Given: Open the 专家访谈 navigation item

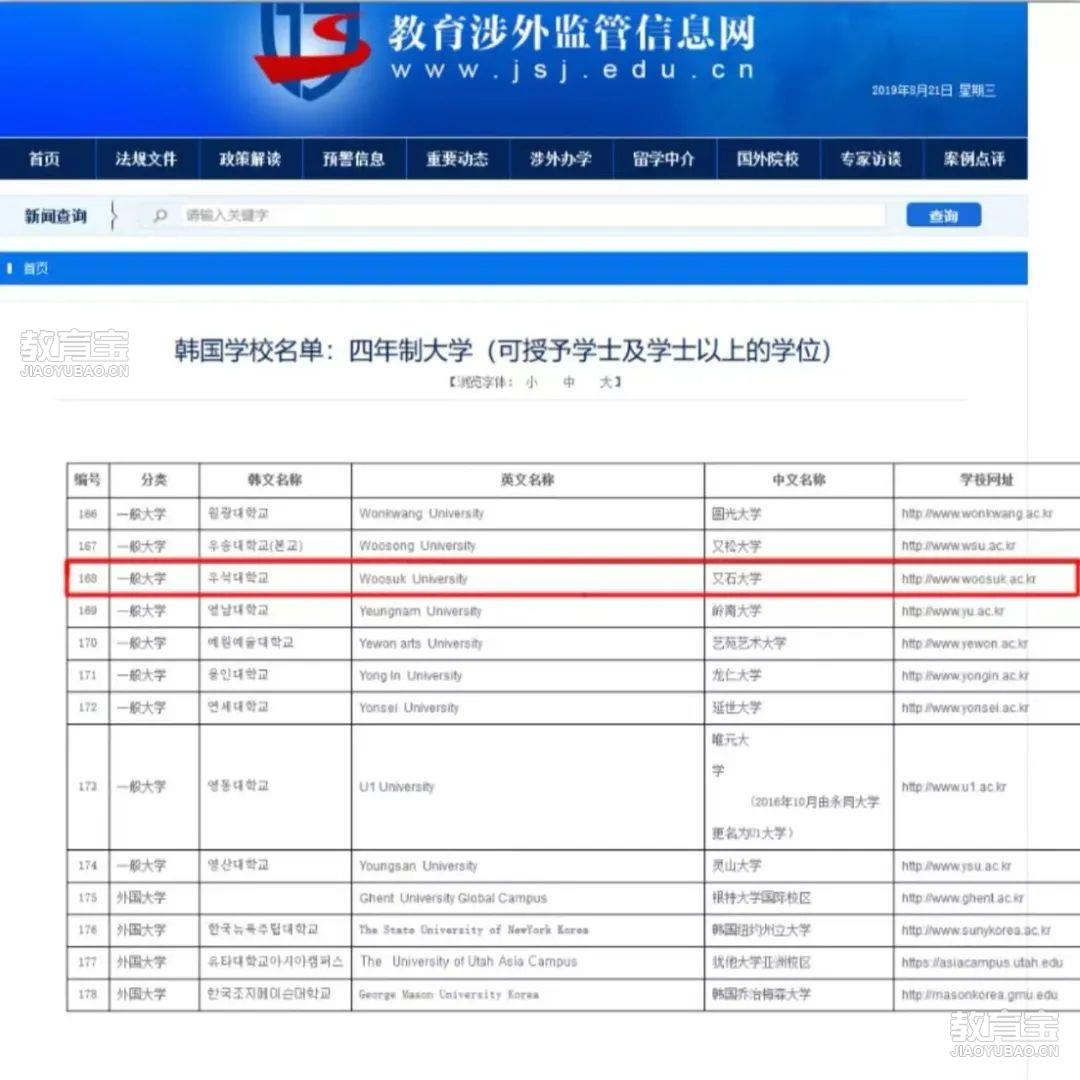Looking at the screenshot, I should click(871, 159).
